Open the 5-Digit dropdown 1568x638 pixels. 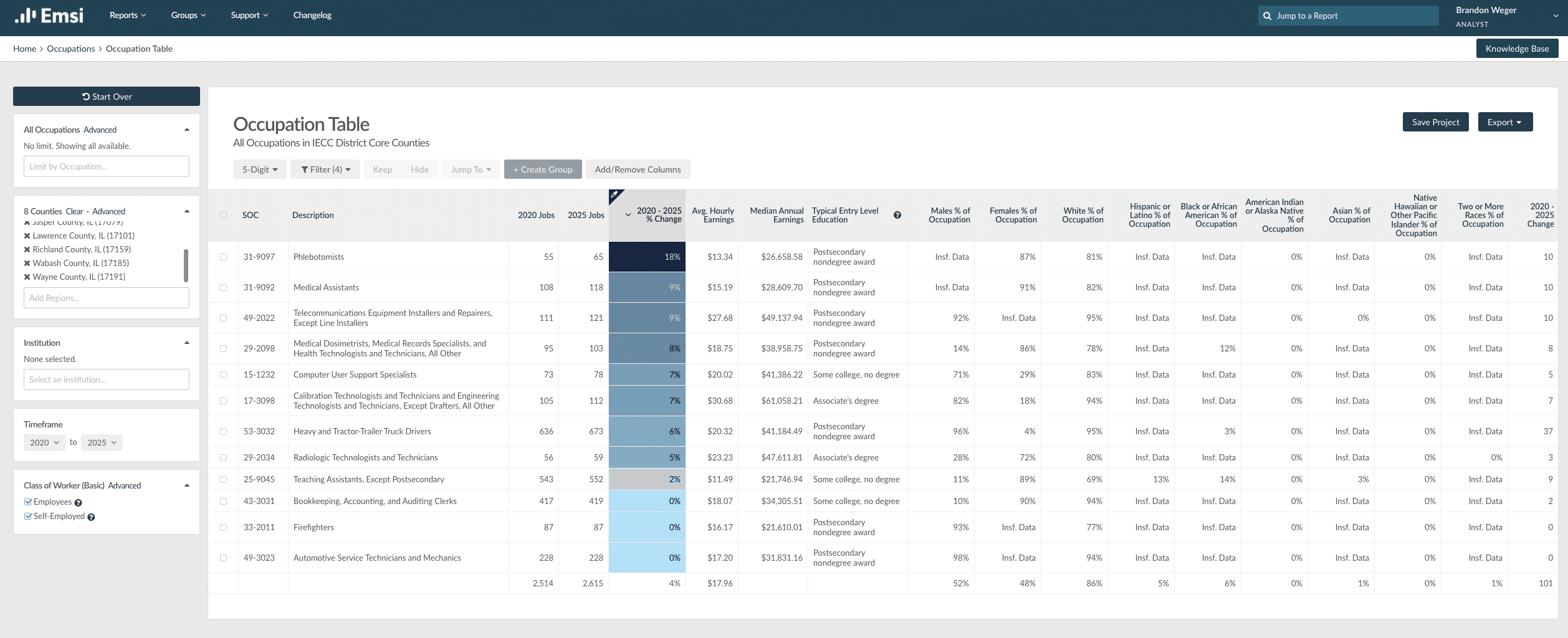[x=260, y=169]
